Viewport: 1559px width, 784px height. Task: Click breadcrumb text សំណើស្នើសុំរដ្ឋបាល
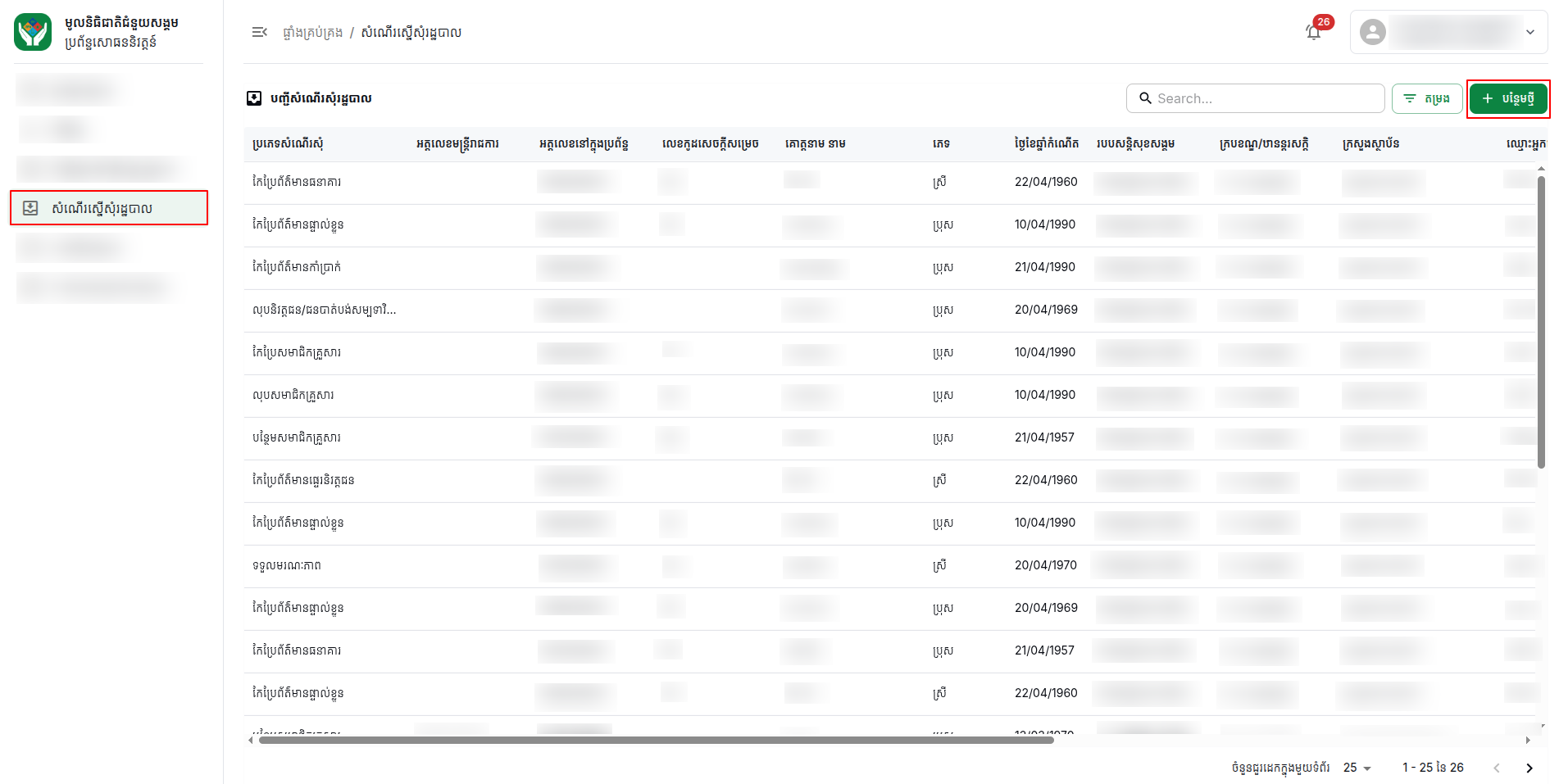pyautogui.click(x=411, y=32)
